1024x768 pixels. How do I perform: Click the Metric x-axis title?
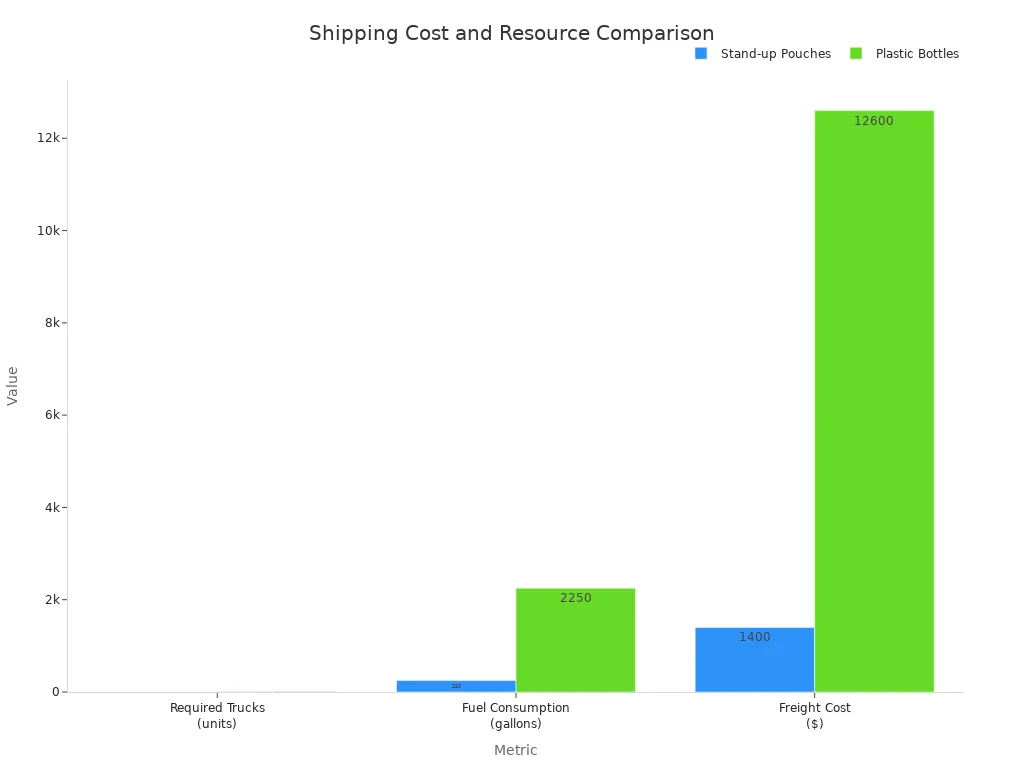click(515, 750)
